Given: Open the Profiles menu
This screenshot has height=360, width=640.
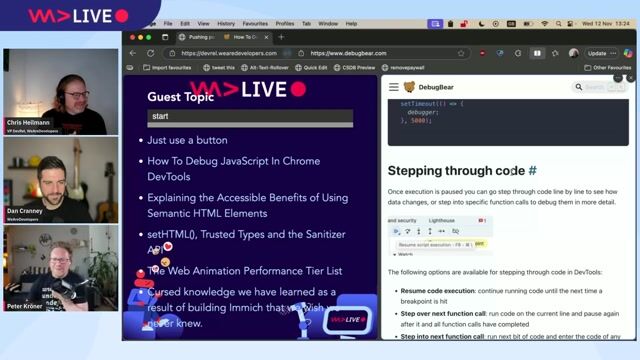Looking at the screenshot, I should coord(285,24).
